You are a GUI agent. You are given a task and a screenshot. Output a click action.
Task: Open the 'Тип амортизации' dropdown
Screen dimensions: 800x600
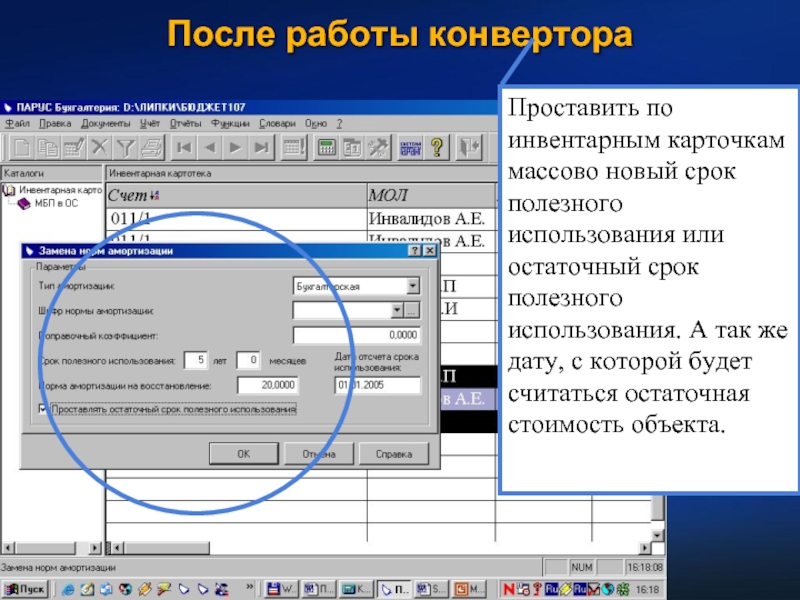coord(413,286)
